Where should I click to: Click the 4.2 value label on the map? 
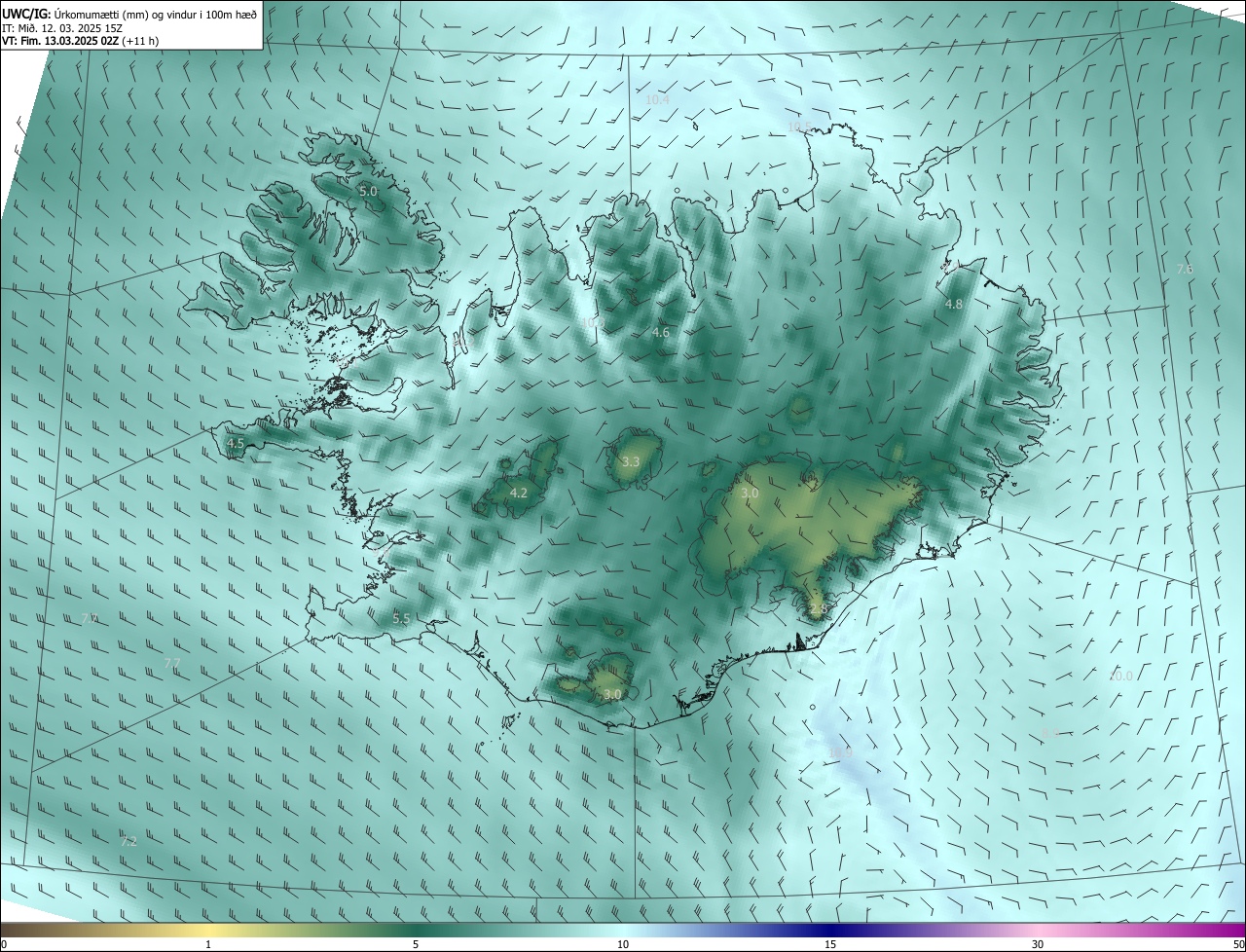click(x=519, y=494)
